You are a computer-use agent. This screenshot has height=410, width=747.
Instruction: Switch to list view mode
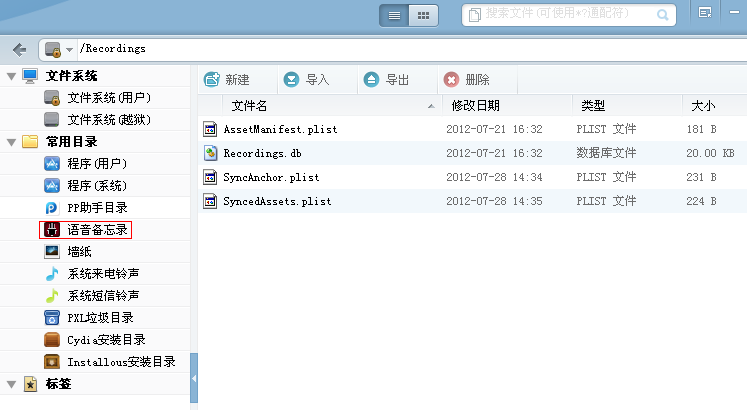(395, 15)
